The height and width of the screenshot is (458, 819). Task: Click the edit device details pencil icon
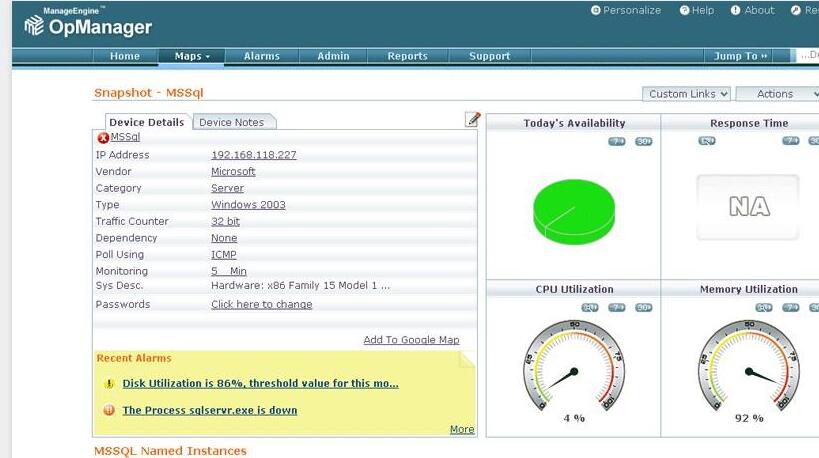(x=472, y=120)
